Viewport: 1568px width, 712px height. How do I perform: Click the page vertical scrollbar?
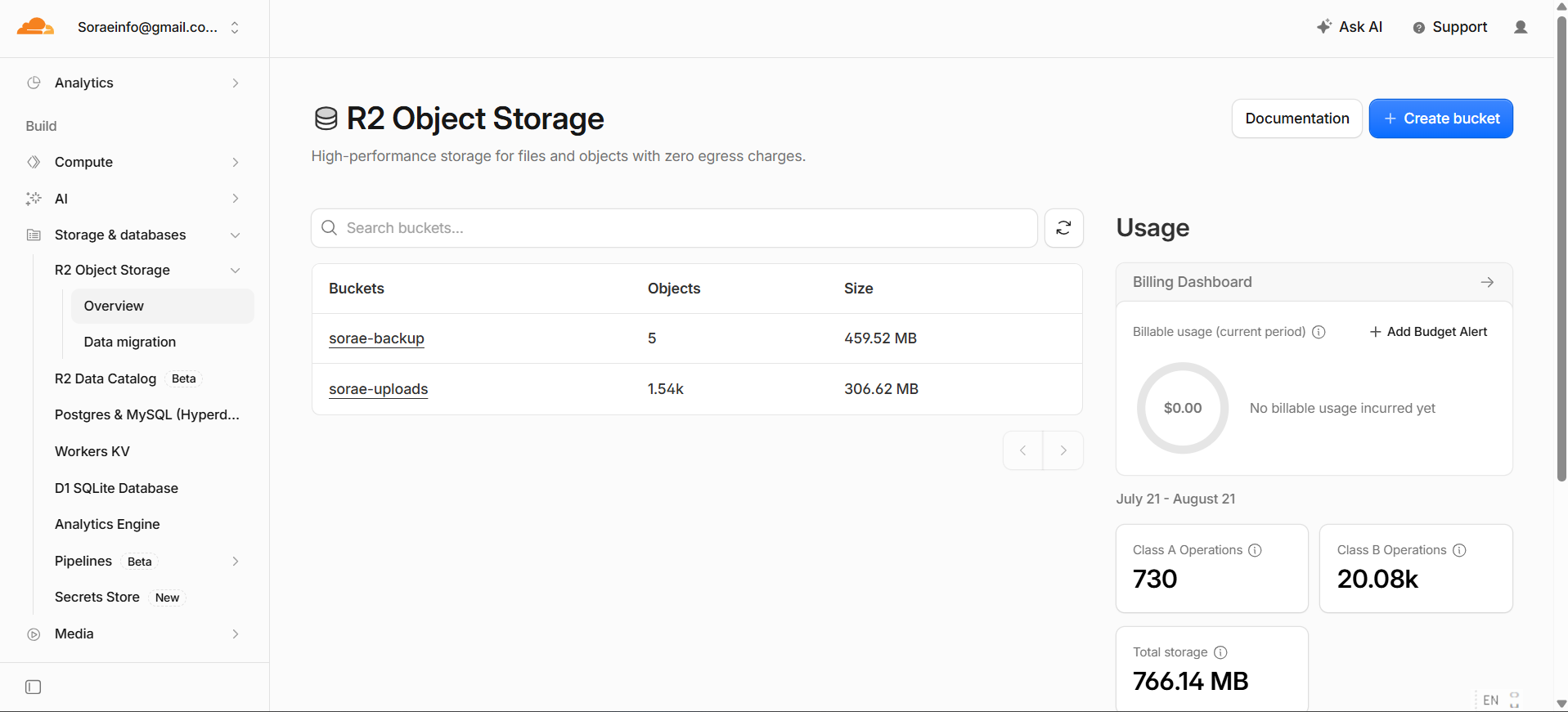[1561, 249]
